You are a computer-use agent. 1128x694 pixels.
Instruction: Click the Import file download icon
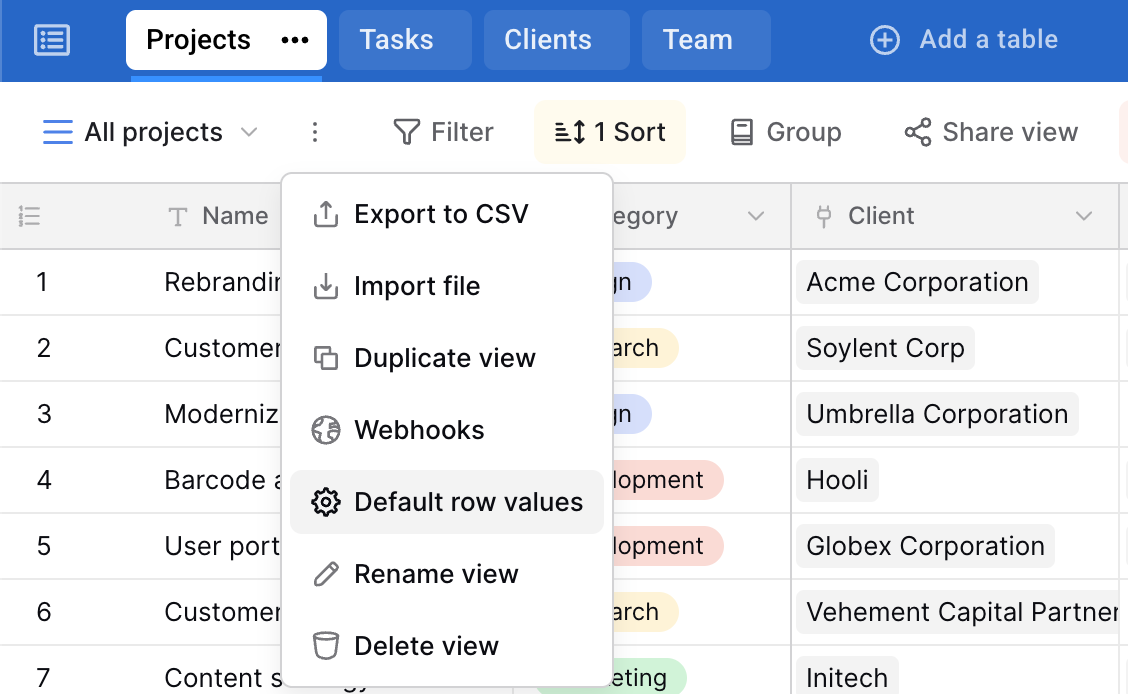click(326, 286)
